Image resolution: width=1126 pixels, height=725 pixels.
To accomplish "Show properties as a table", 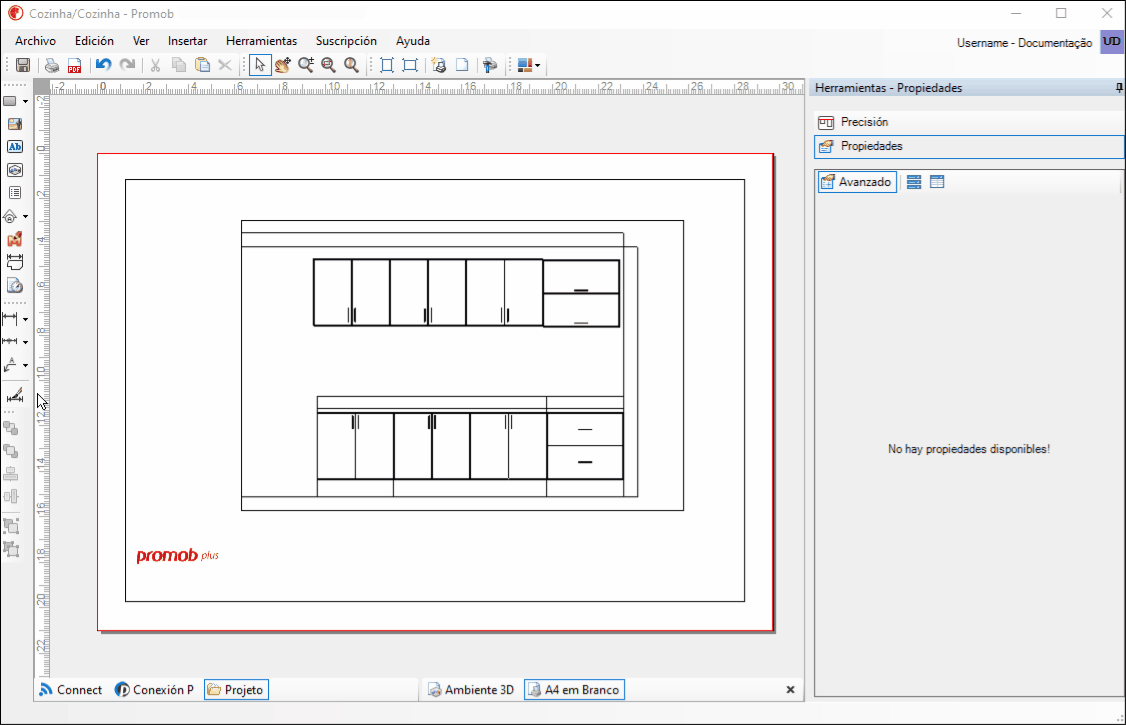I will 936,182.
